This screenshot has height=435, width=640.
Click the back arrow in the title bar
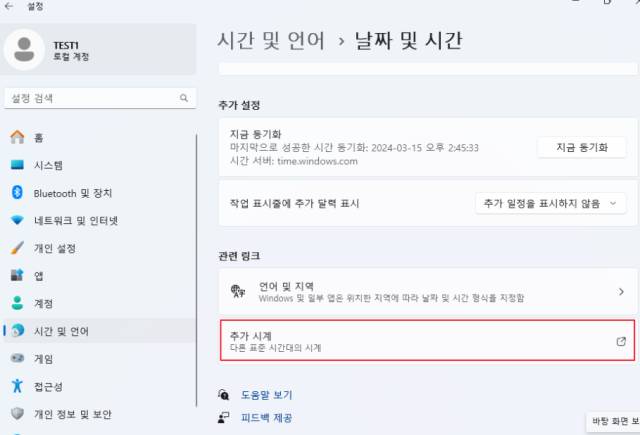pos(9,6)
